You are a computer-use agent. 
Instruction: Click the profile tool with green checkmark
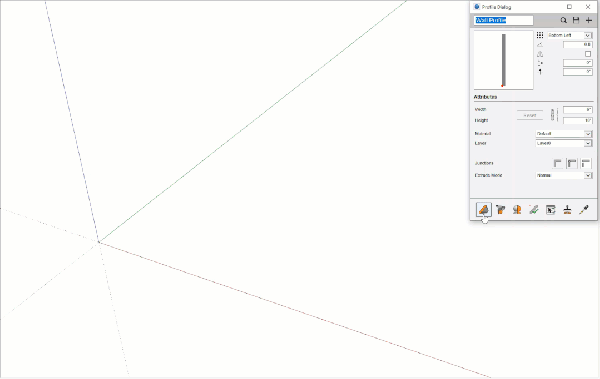(534, 209)
